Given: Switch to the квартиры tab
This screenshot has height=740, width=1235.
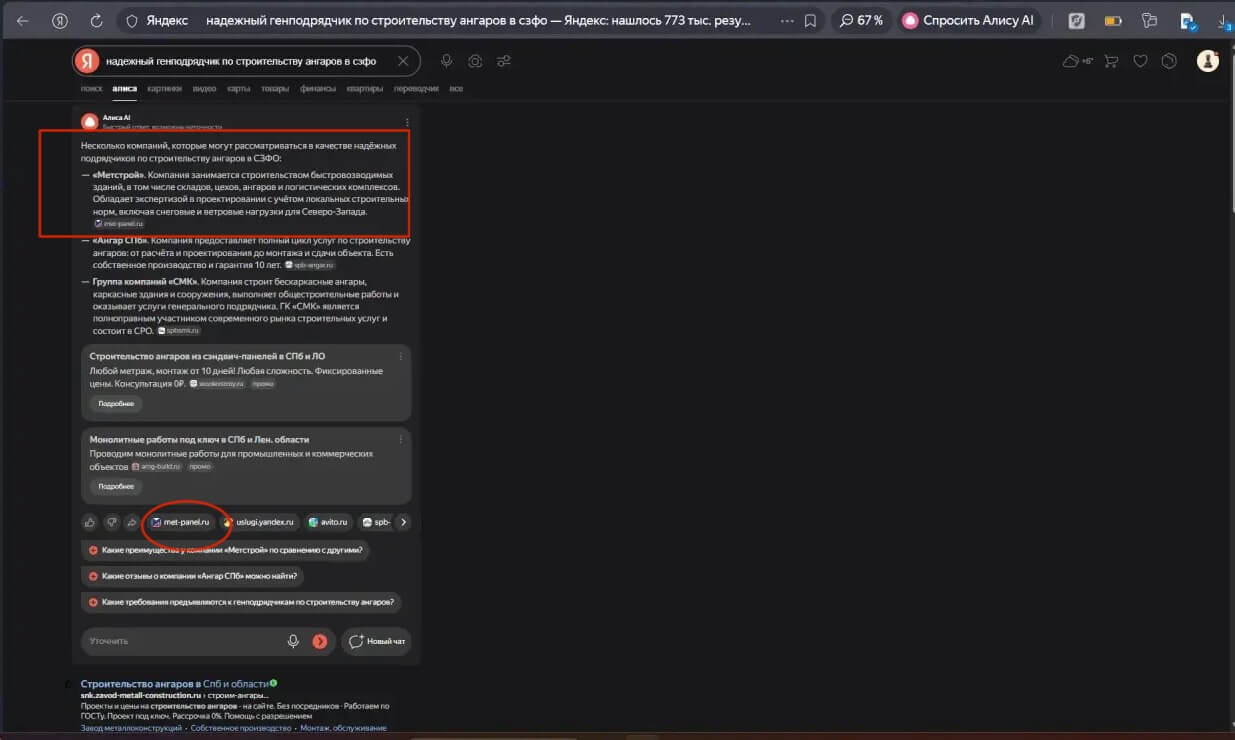Looking at the screenshot, I should coord(364,89).
